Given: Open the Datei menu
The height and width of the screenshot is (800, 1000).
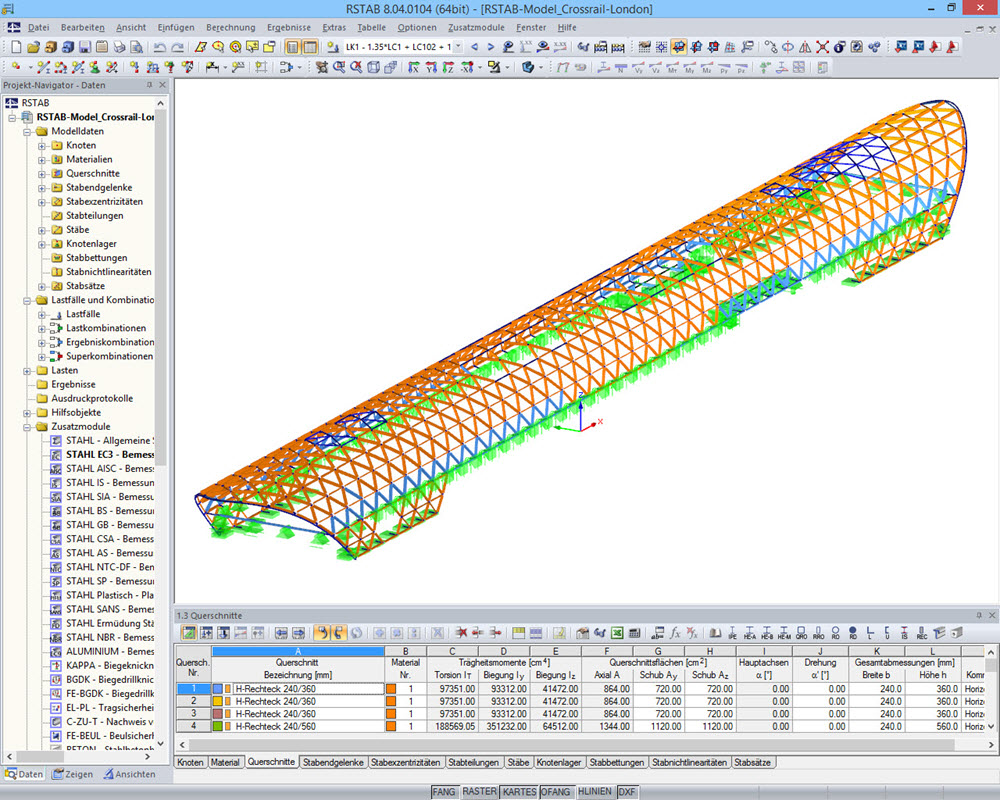Looking at the screenshot, I should tap(38, 27).
